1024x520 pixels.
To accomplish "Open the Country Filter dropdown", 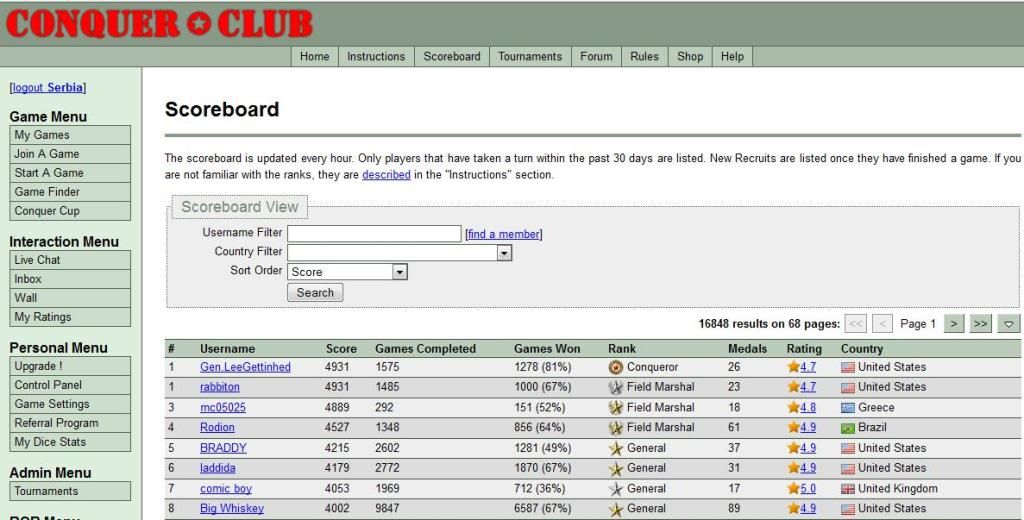I will click(x=400, y=253).
